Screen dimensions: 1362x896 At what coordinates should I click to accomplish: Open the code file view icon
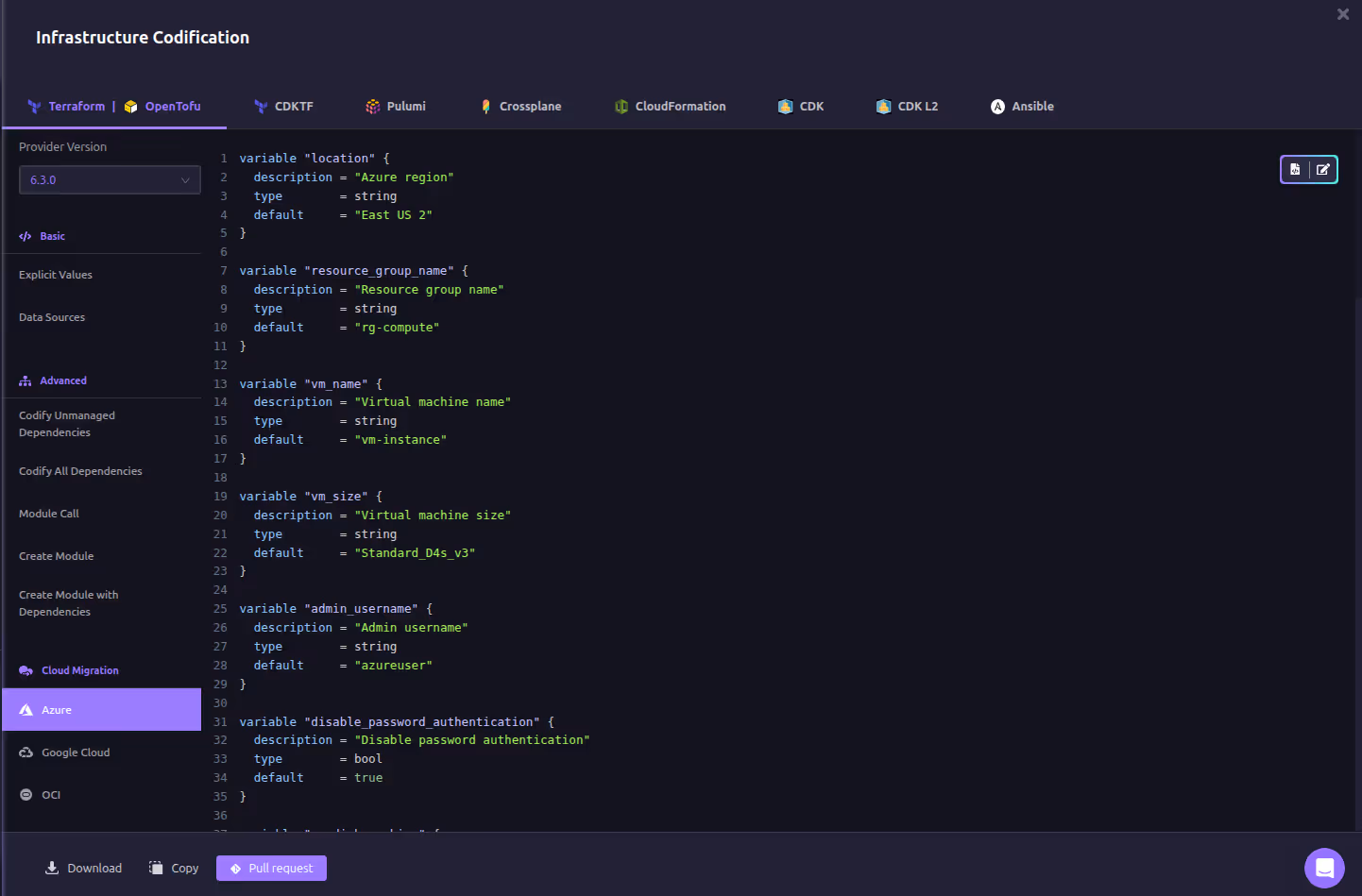[x=1295, y=170]
